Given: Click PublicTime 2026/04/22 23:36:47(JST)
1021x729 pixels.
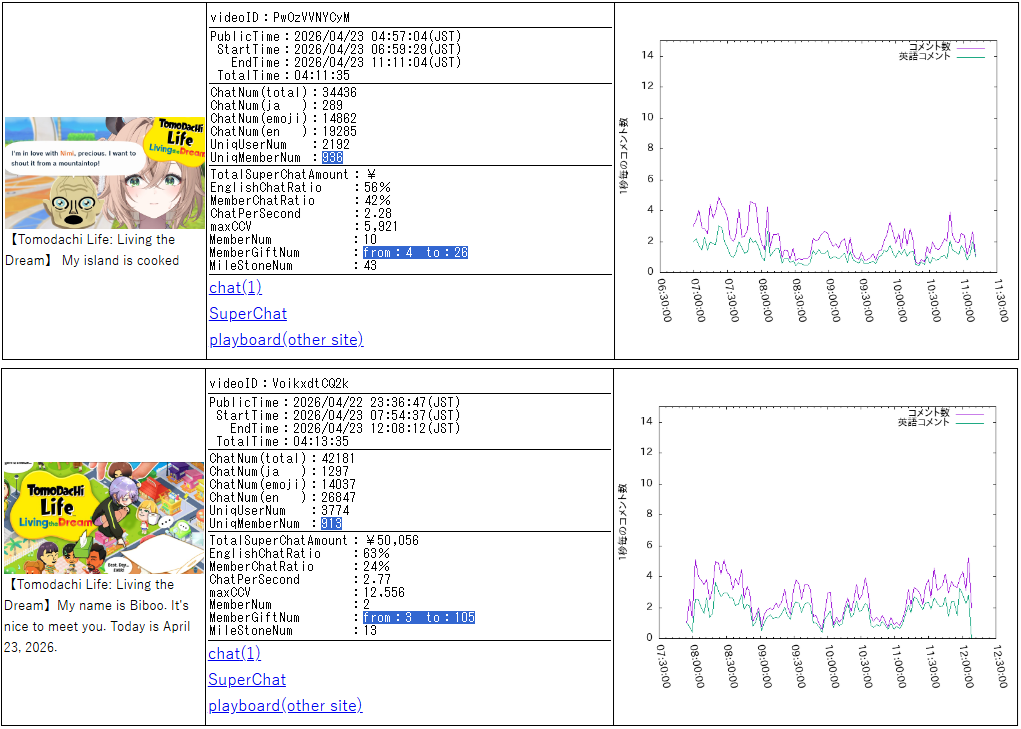Looking at the screenshot, I should pyautogui.click(x=376, y=402).
